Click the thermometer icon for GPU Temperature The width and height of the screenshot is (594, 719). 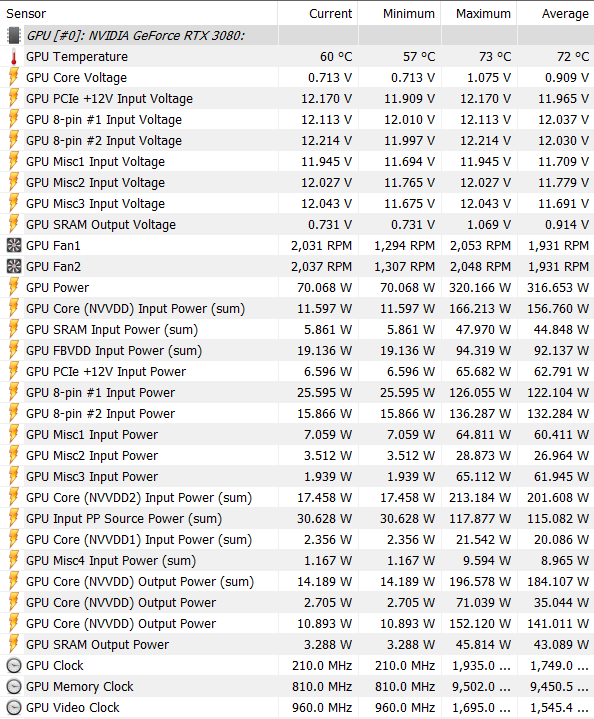[14, 56]
